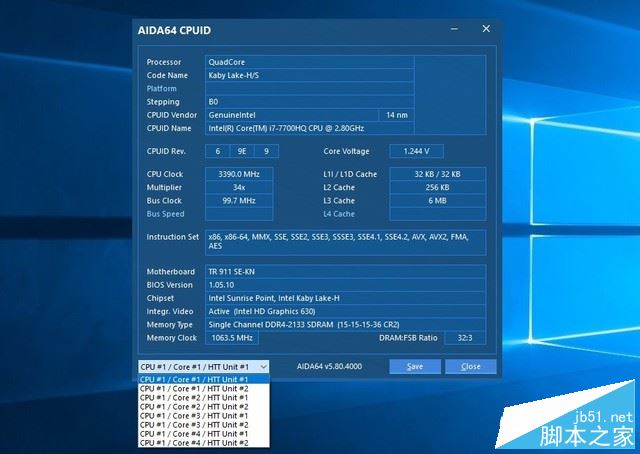Click the 32 KB / 32 KB cache value
Viewport: 640px width, 454px height.
click(438, 174)
